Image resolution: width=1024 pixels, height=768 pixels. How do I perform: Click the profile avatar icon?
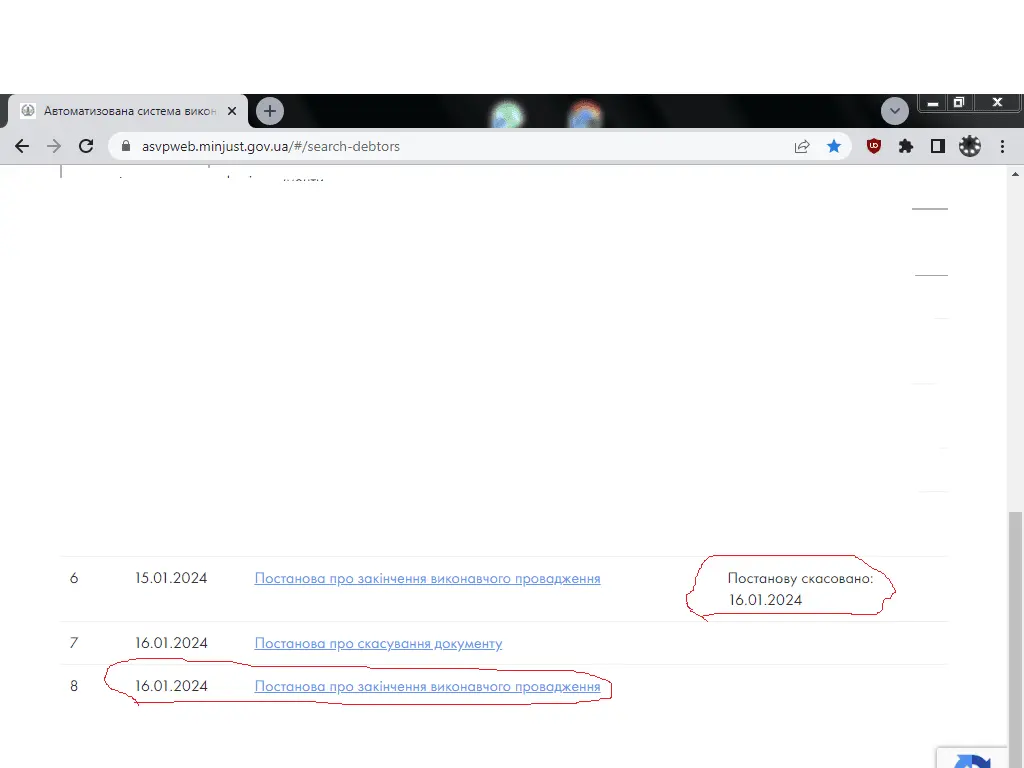point(970,146)
